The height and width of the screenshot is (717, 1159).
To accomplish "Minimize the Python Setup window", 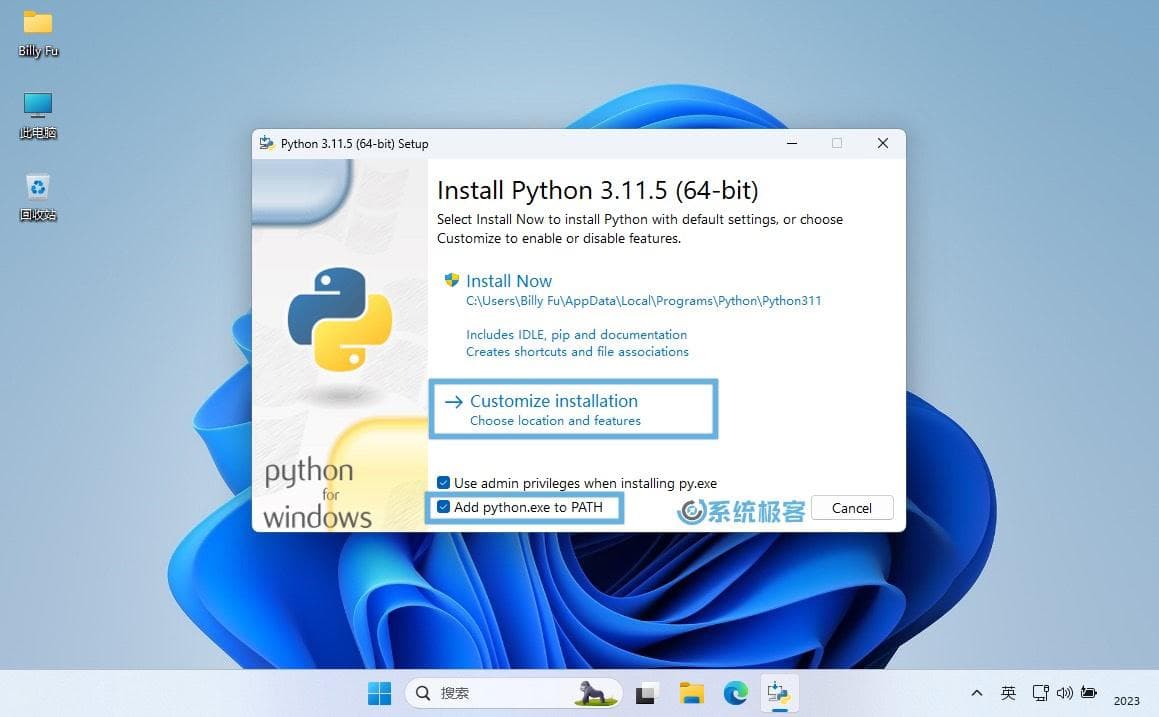I will click(792, 143).
